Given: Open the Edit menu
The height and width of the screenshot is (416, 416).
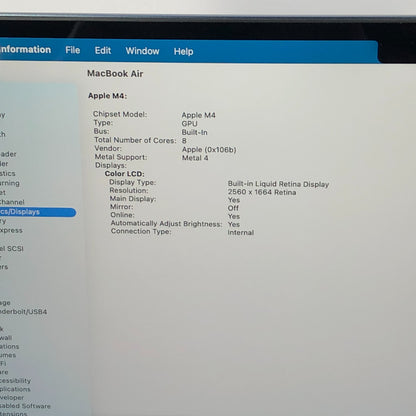Looking at the screenshot, I should coord(103,50).
